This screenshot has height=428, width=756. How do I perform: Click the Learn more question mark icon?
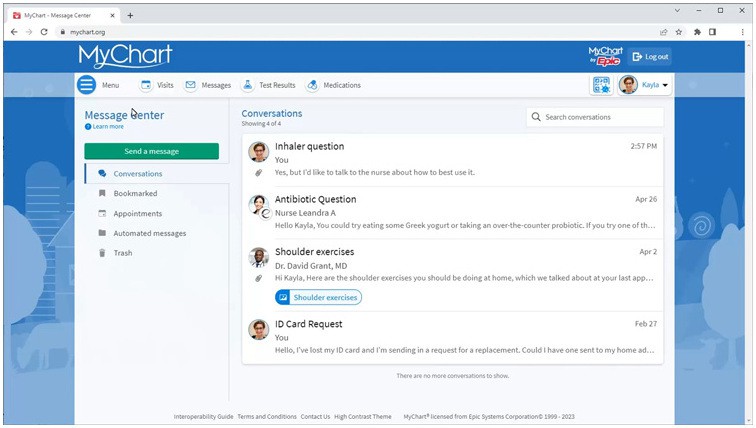pos(88,127)
